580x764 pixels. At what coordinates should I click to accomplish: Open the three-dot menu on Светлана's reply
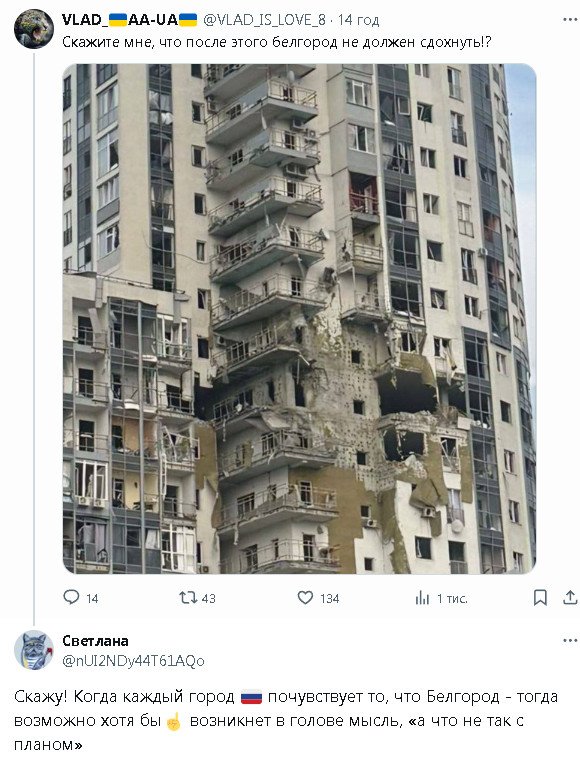(570, 640)
